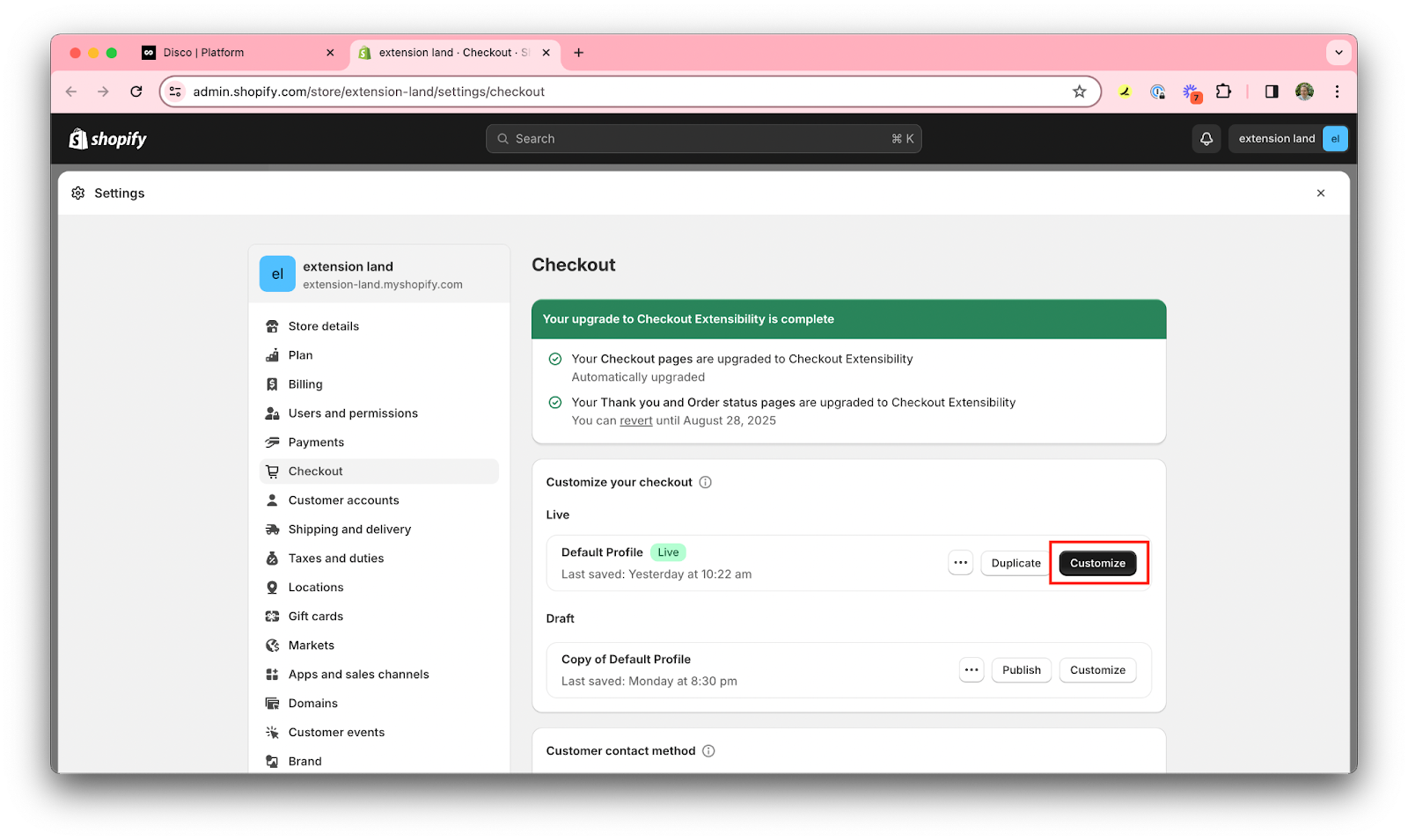The image size is (1408, 840).
Task: Focus the Shopify Search field
Action: click(x=704, y=139)
